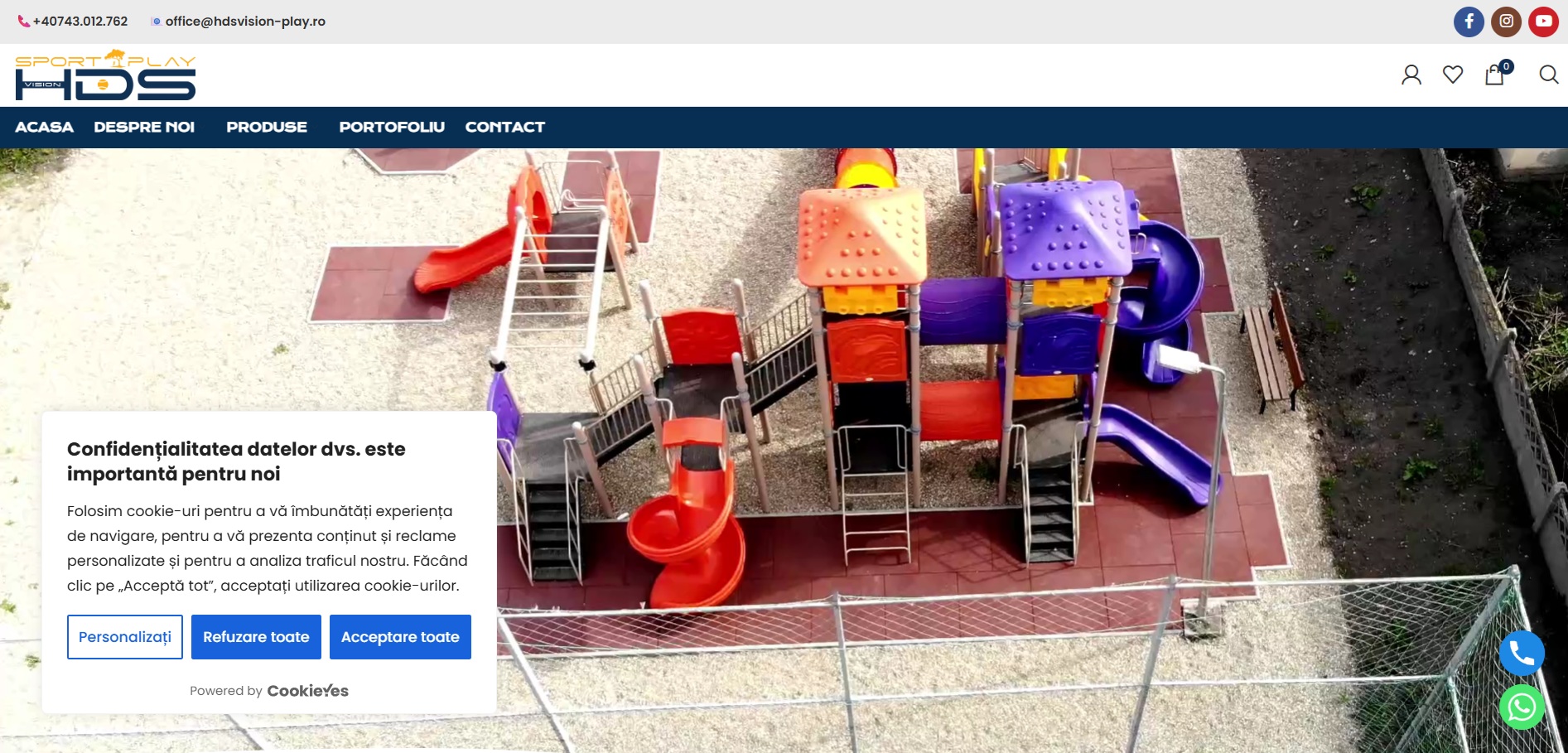
Task: Open the PRODUSE menu item
Action: coord(267,127)
